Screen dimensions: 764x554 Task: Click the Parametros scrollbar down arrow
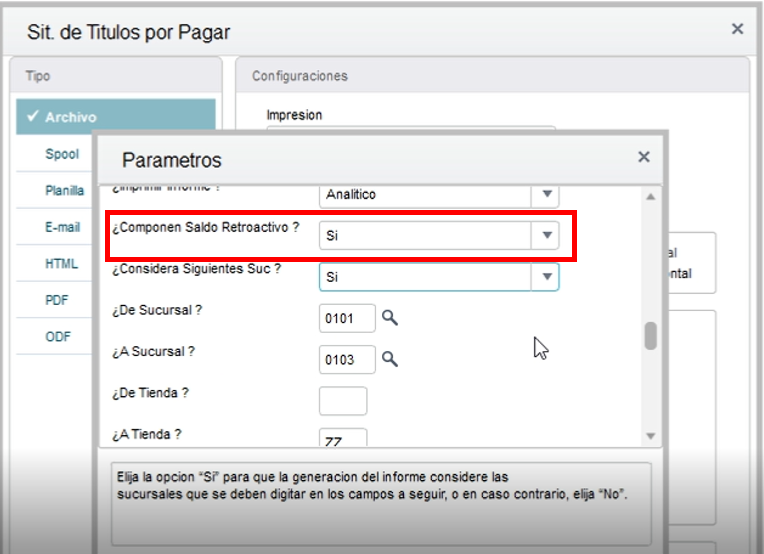click(x=650, y=436)
